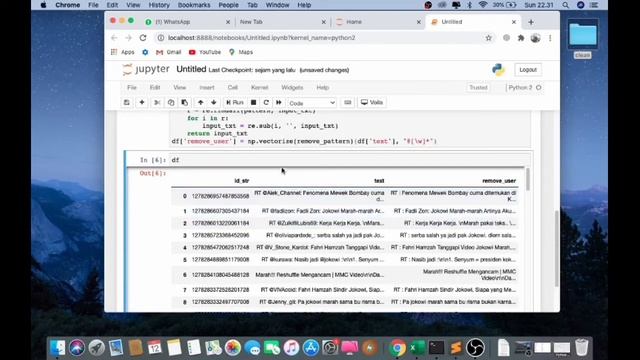The height and width of the screenshot is (360, 640).
Task: Click the notebook page vertical scrollbar
Action: [x=556, y=248]
